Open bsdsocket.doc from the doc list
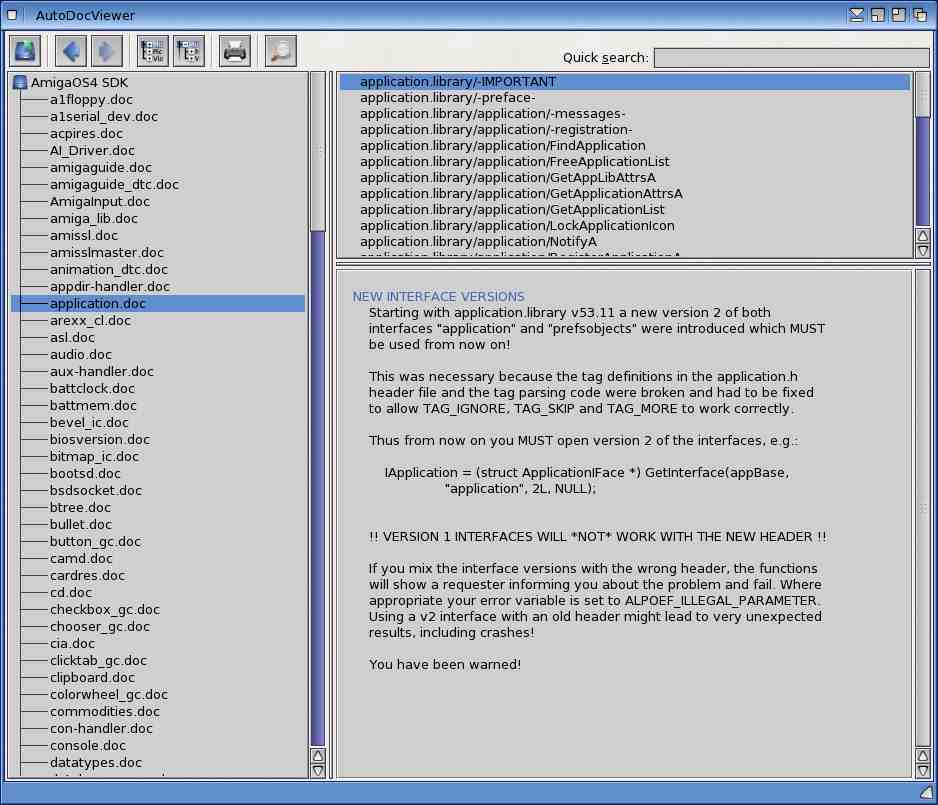Viewport: 938px width, 805px height. [96, 491]
